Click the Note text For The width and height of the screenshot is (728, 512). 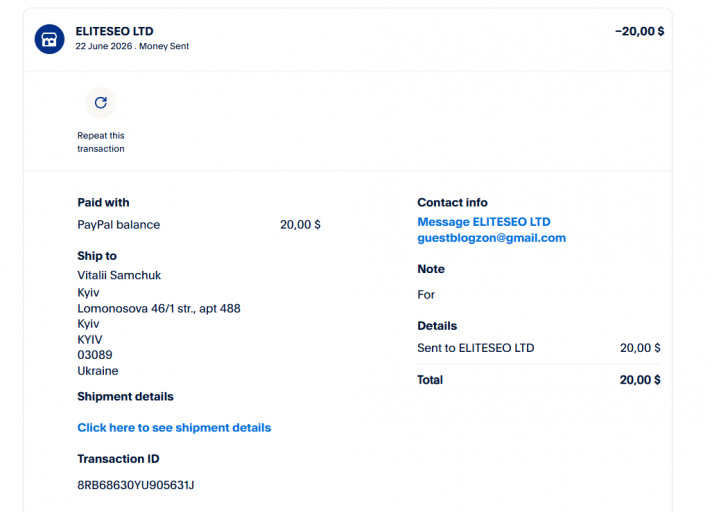tap(426, 295)
